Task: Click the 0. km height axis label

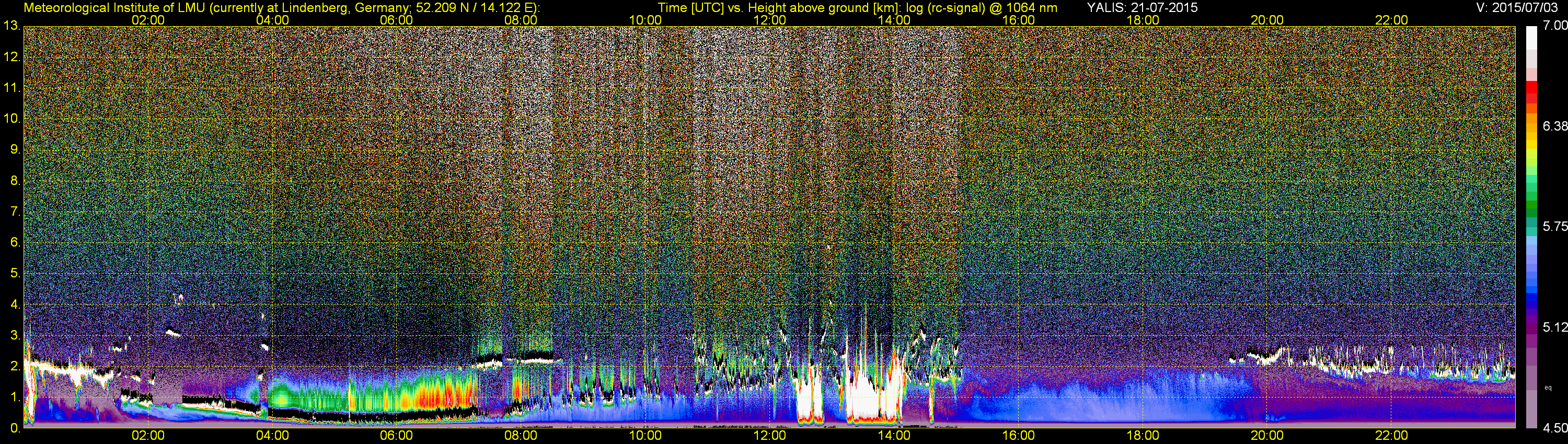Action: pyautogui.click(x=15, y=428)
